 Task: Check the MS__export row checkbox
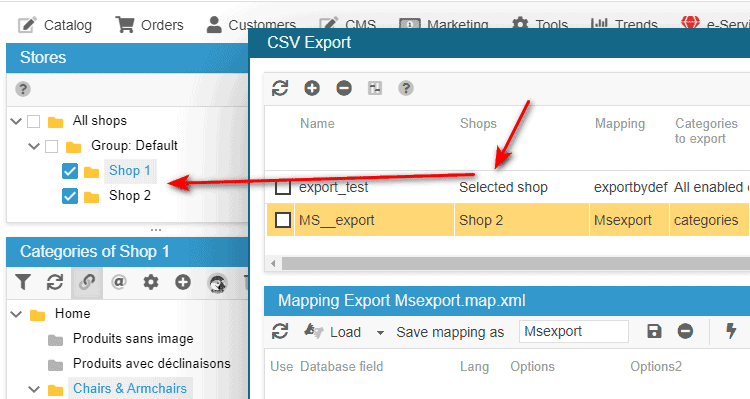click(x=283, y=220)
